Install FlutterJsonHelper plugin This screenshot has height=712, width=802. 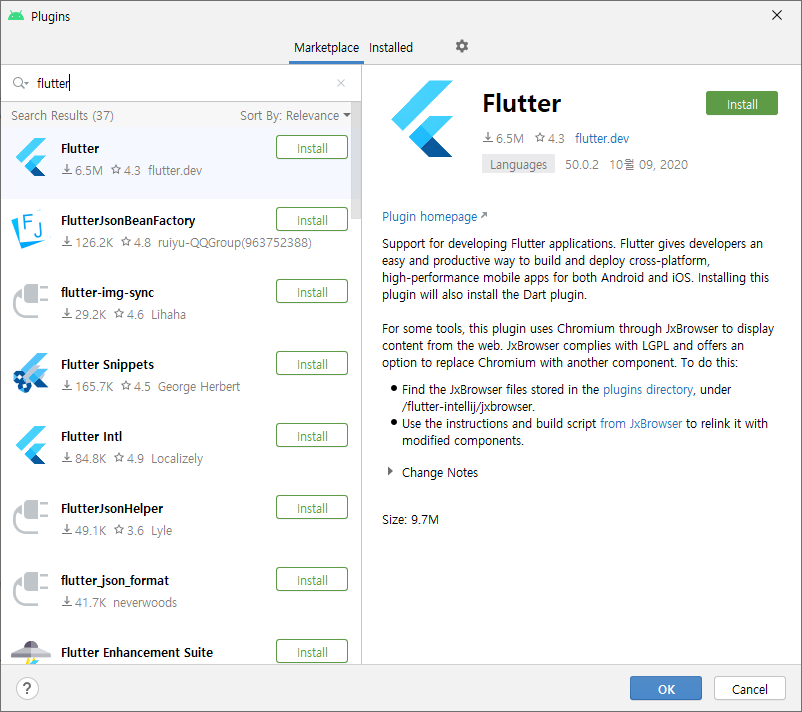pos(312,508)
